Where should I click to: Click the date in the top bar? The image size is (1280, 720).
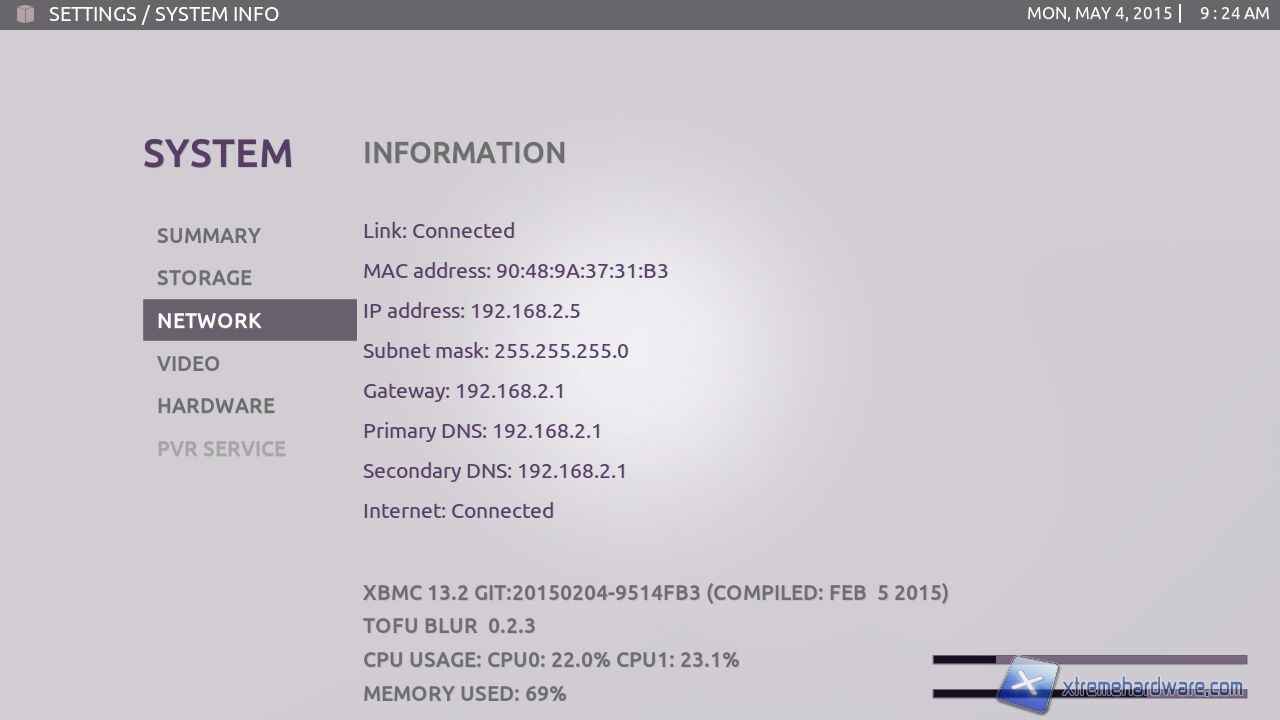pyautogui.click(x=1099, y=14)
